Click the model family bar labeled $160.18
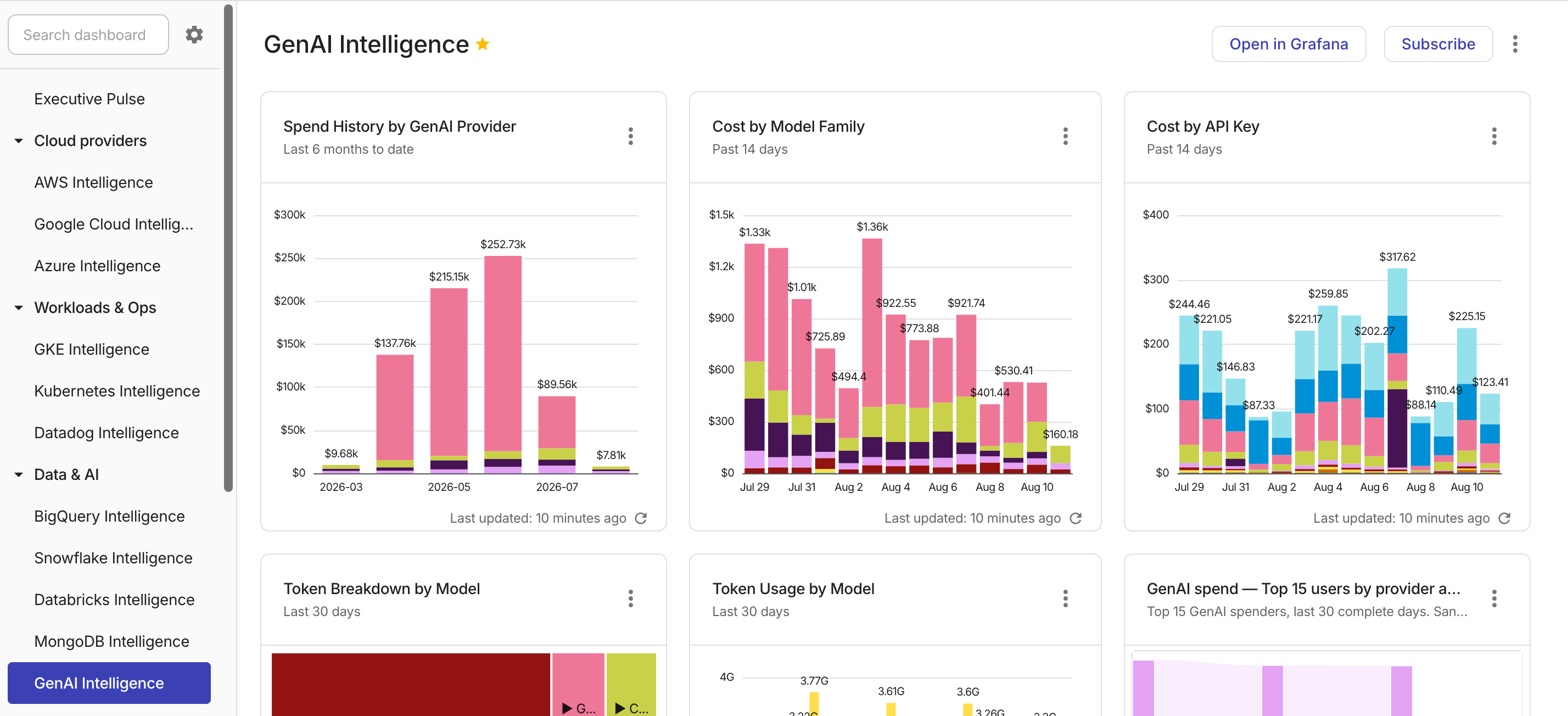The width and height of the screenshot is (1568, 716). (1060, 460)
